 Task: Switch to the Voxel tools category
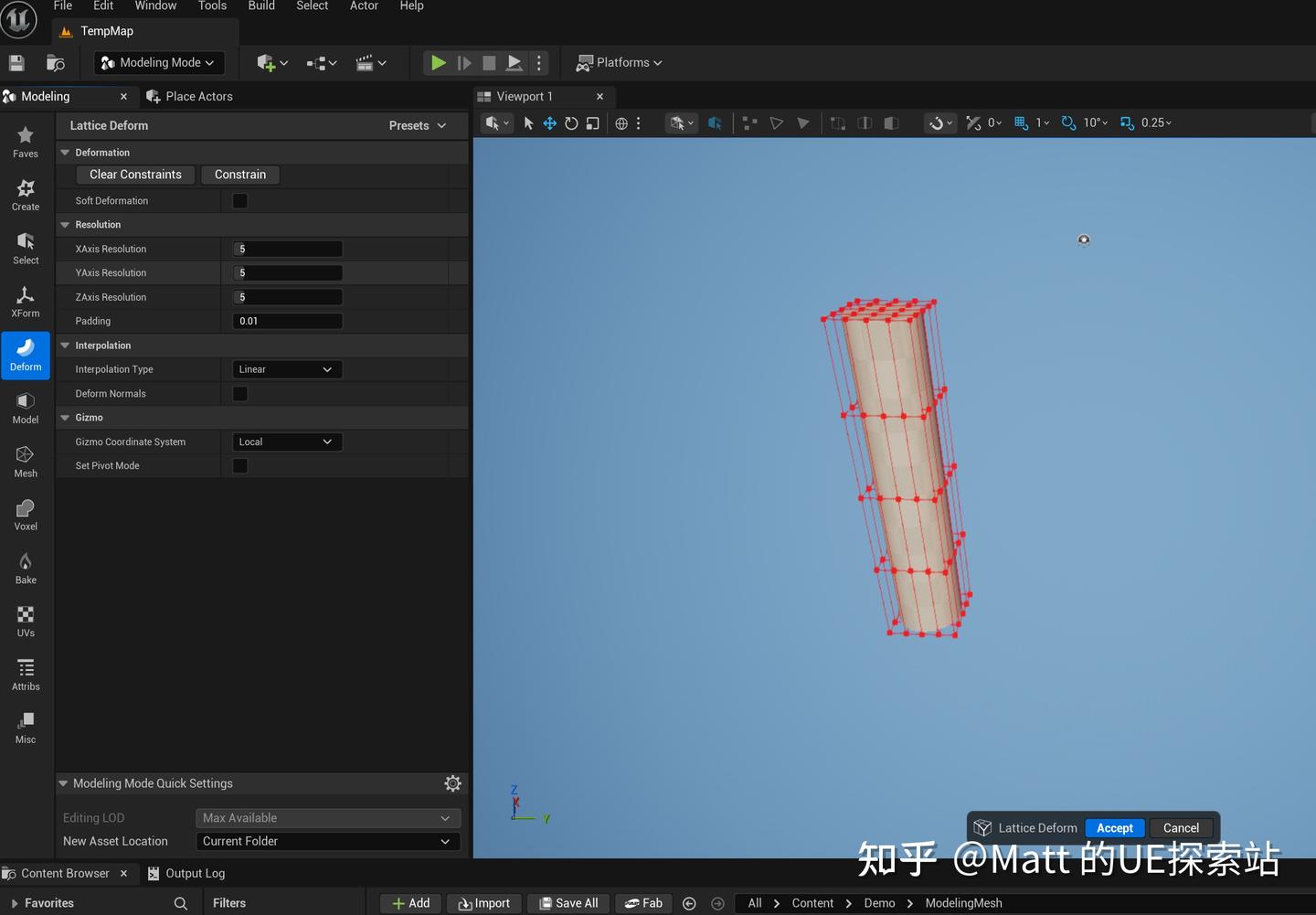click(x=25, y=514)
